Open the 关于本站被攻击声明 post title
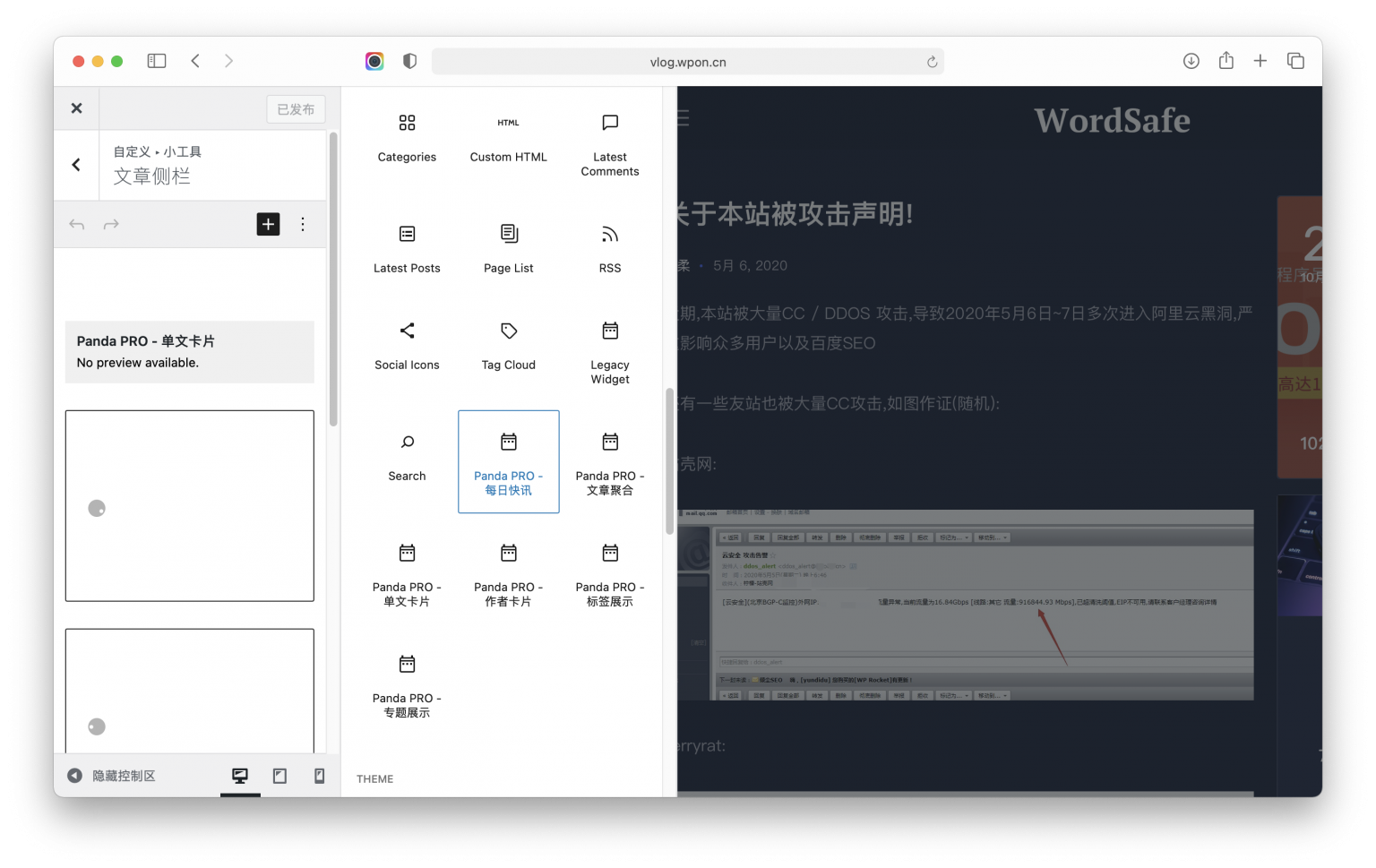Image resolution: width=1376 pixels, height=868 pixels. pyautogui.click(x=795, y=214)
